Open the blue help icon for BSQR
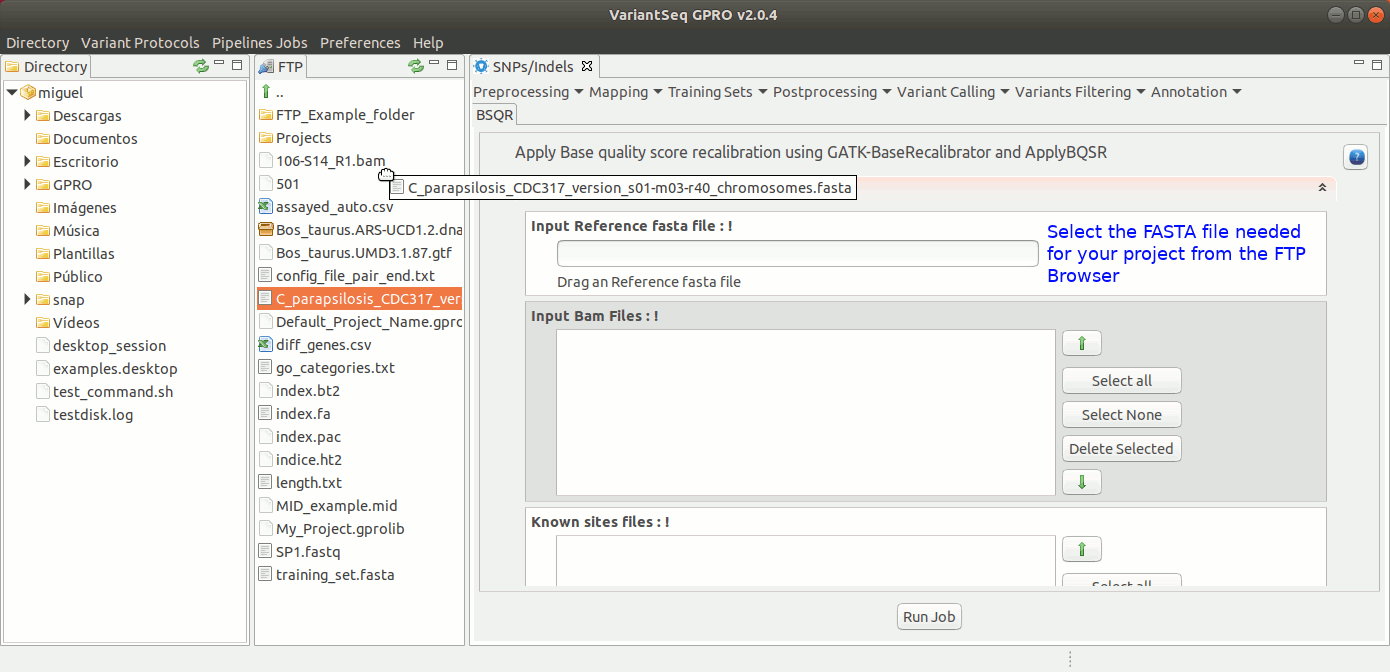Viewport: 1390px width, 672px height. [1355, 157]
